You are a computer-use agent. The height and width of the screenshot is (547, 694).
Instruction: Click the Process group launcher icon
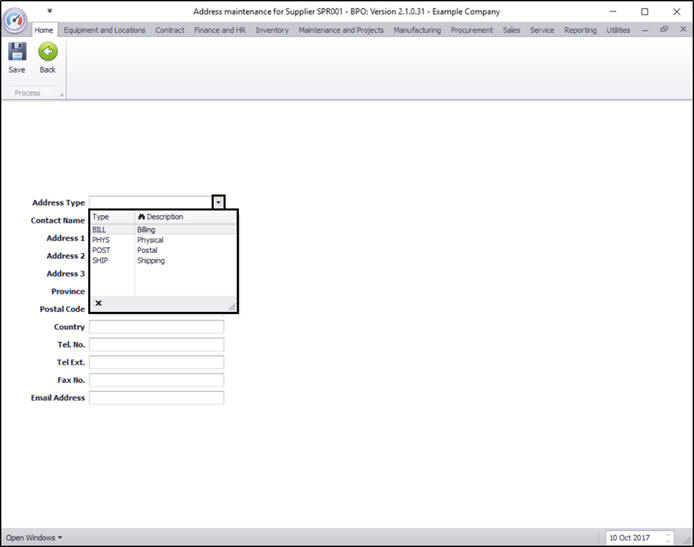point(62,94)
